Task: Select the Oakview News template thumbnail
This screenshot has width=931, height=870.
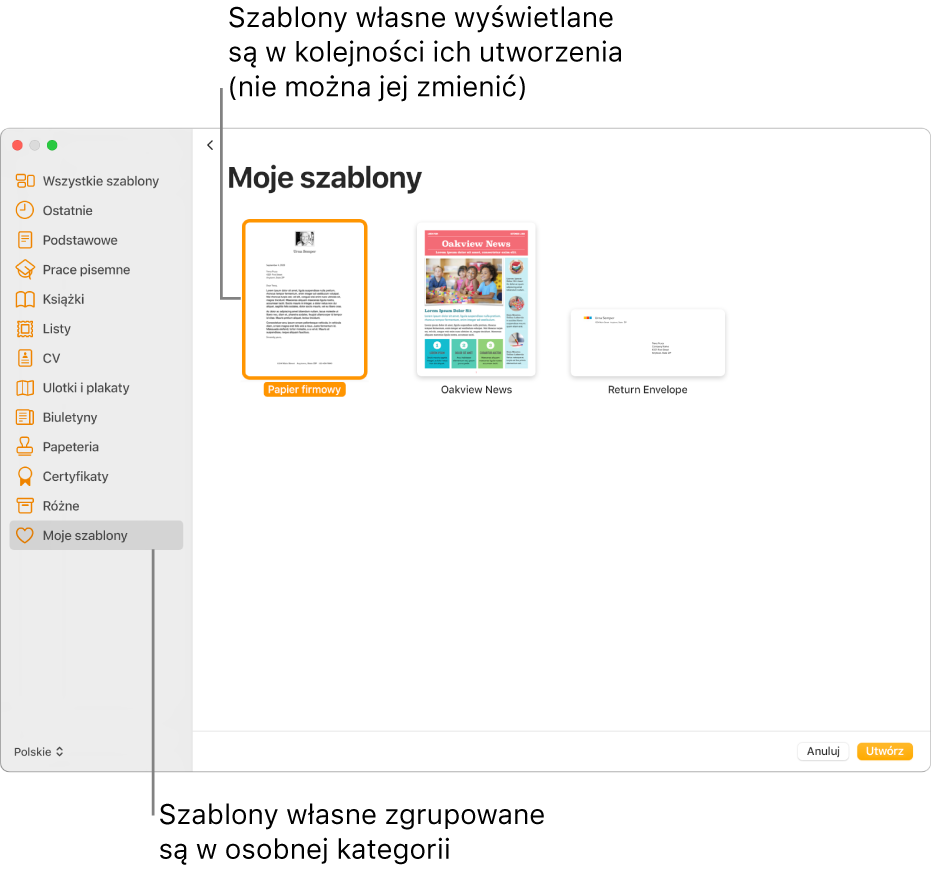Action: tap(476, 299)
